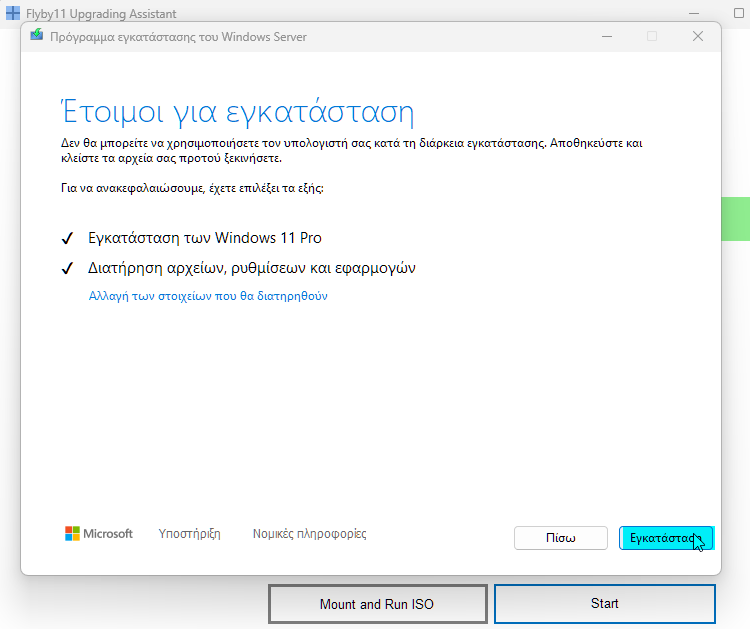
Task: Click the Flyby11 app icon in the title bar
Action: tap(13, 13)
